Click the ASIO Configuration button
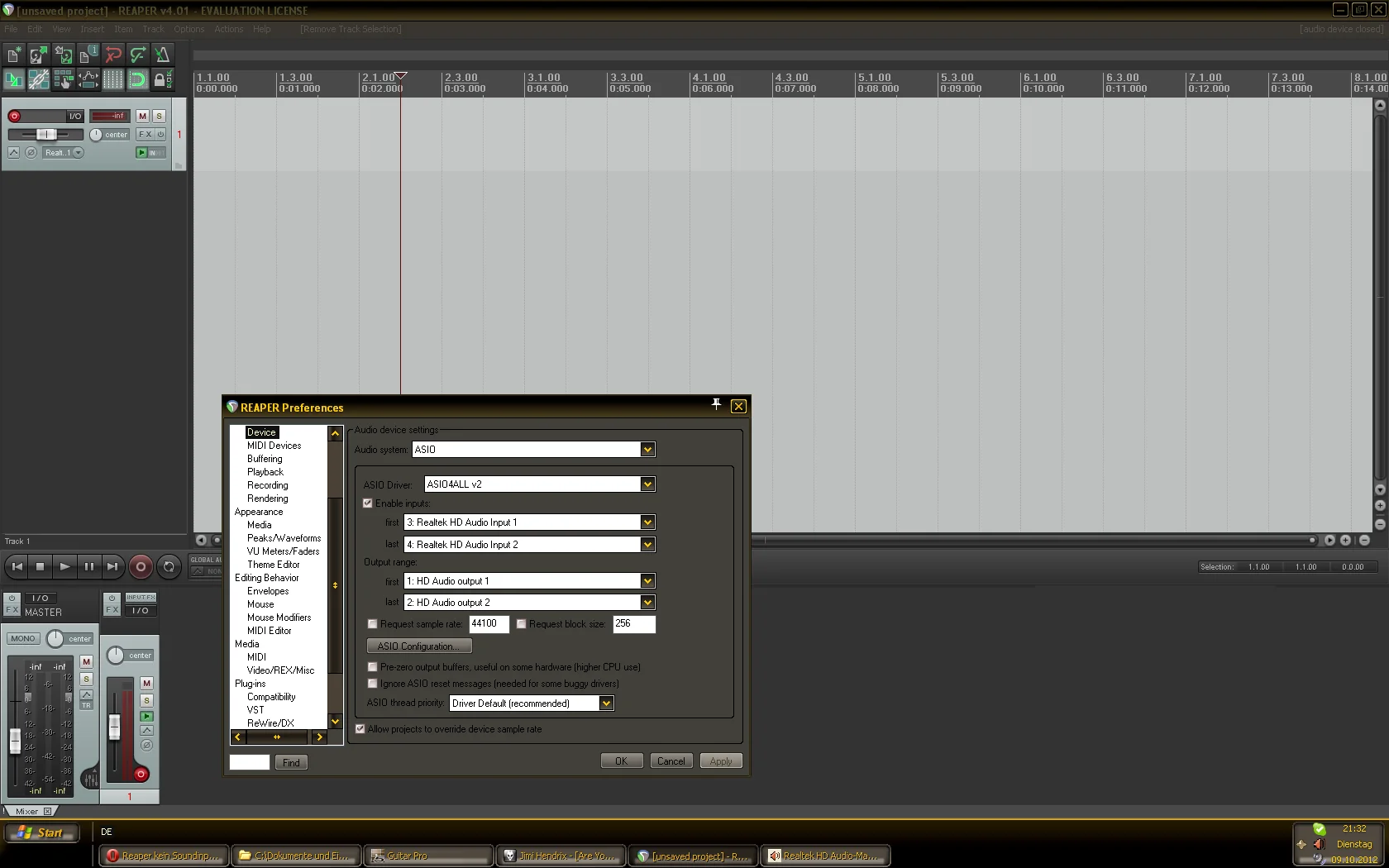 (418, 646)
